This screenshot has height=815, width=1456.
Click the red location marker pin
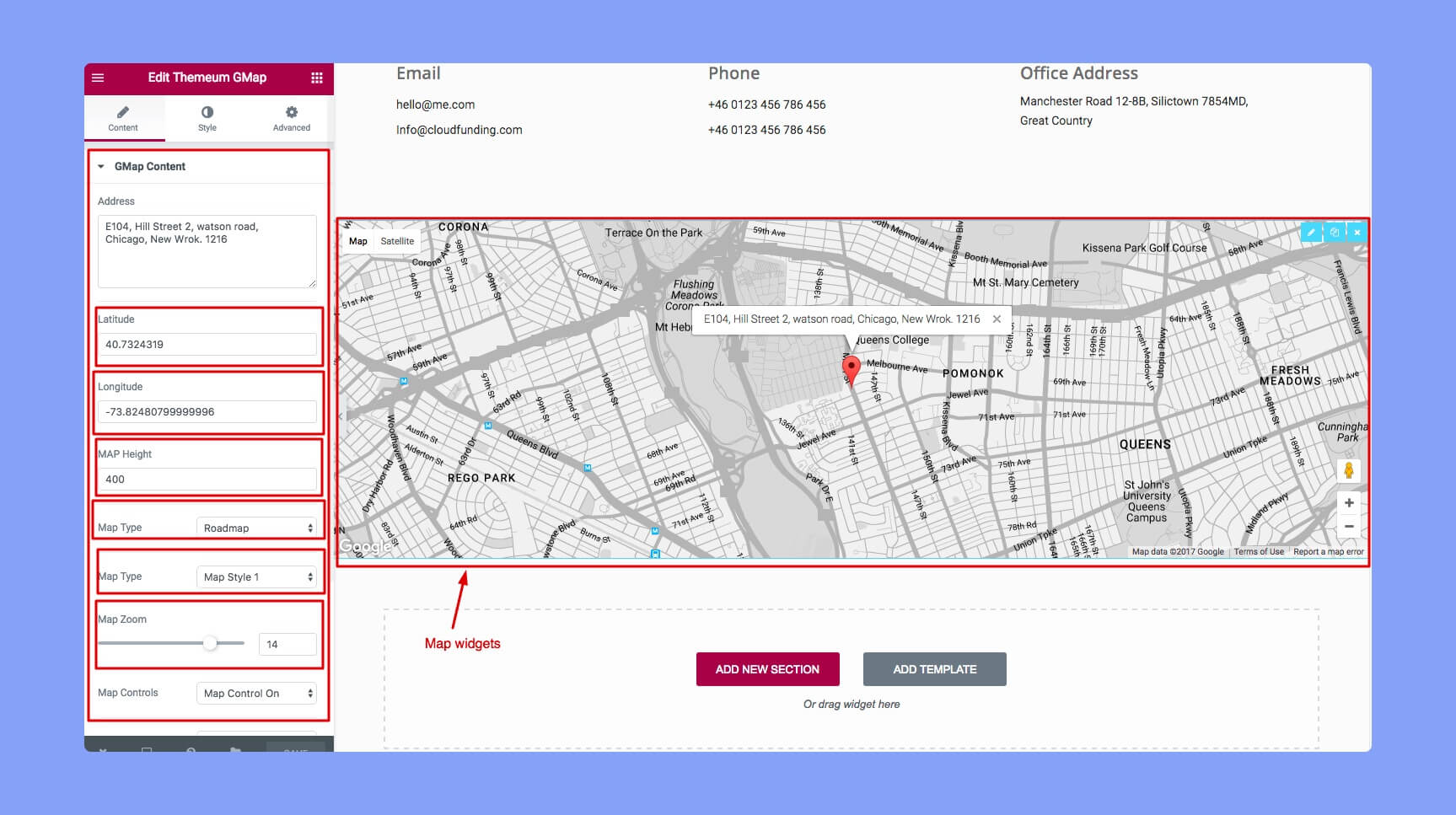852,370
